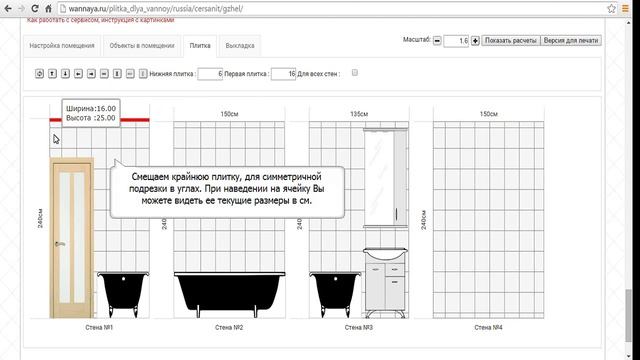Click the reset/rotate tile layout icon
This screenshot has width=640, height=360.
coord(39,74)
